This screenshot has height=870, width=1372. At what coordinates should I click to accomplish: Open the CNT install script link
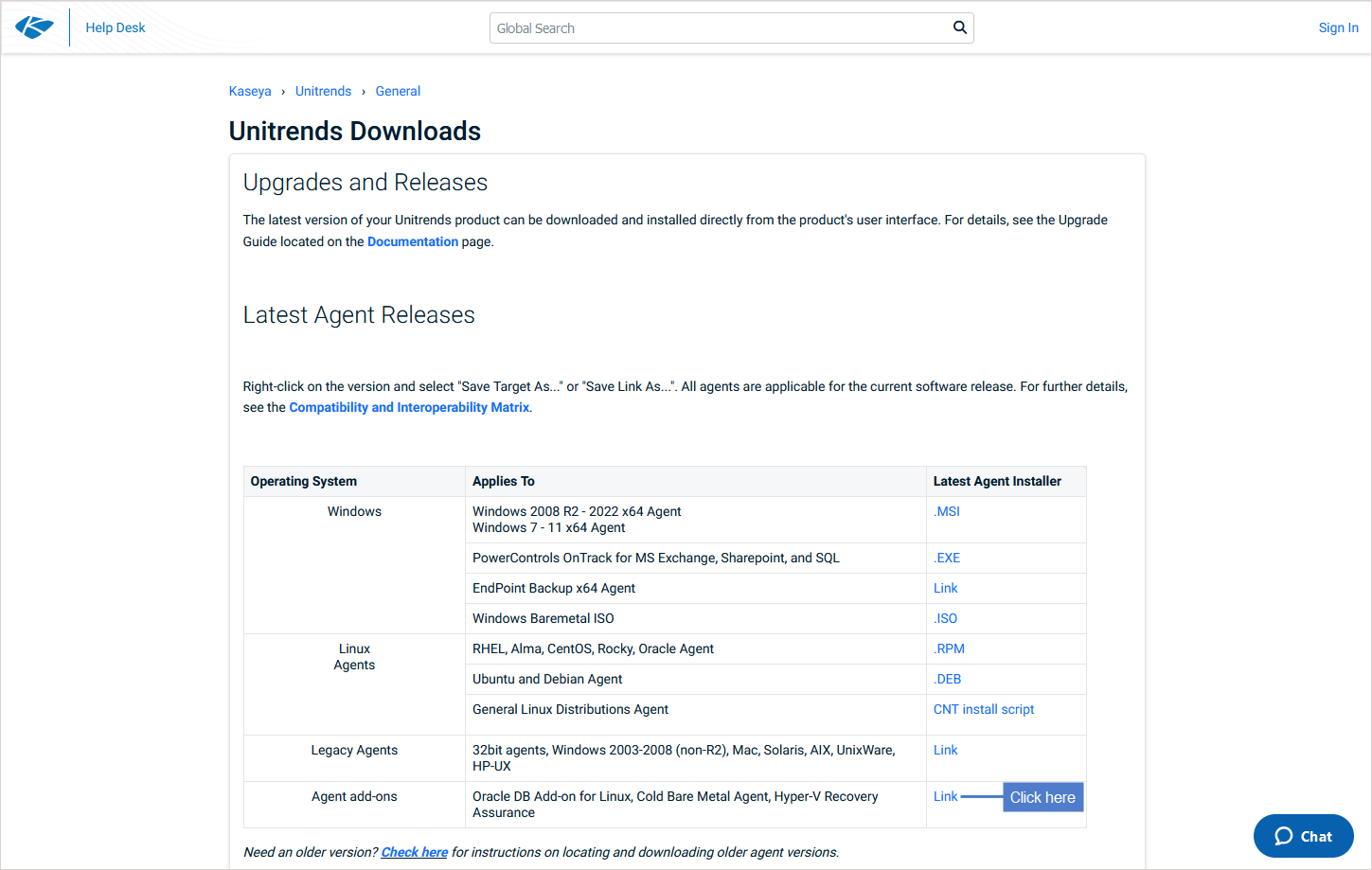(x=984, y=709)
